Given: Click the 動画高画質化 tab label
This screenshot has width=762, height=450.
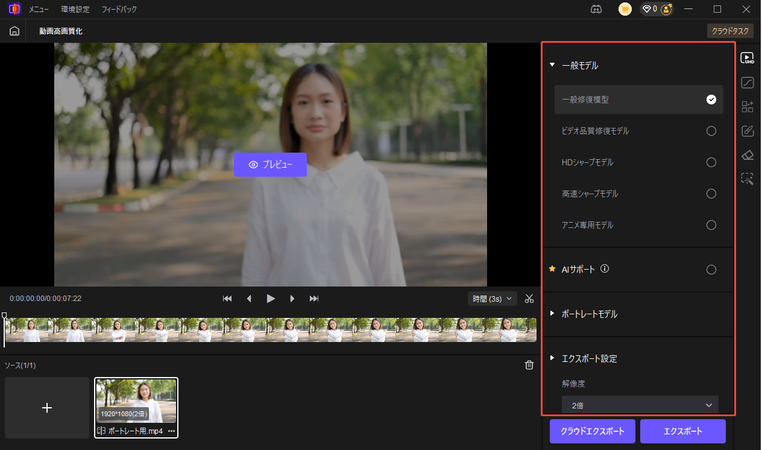Looking at the screenshot, I should click(x=61, y=31).
